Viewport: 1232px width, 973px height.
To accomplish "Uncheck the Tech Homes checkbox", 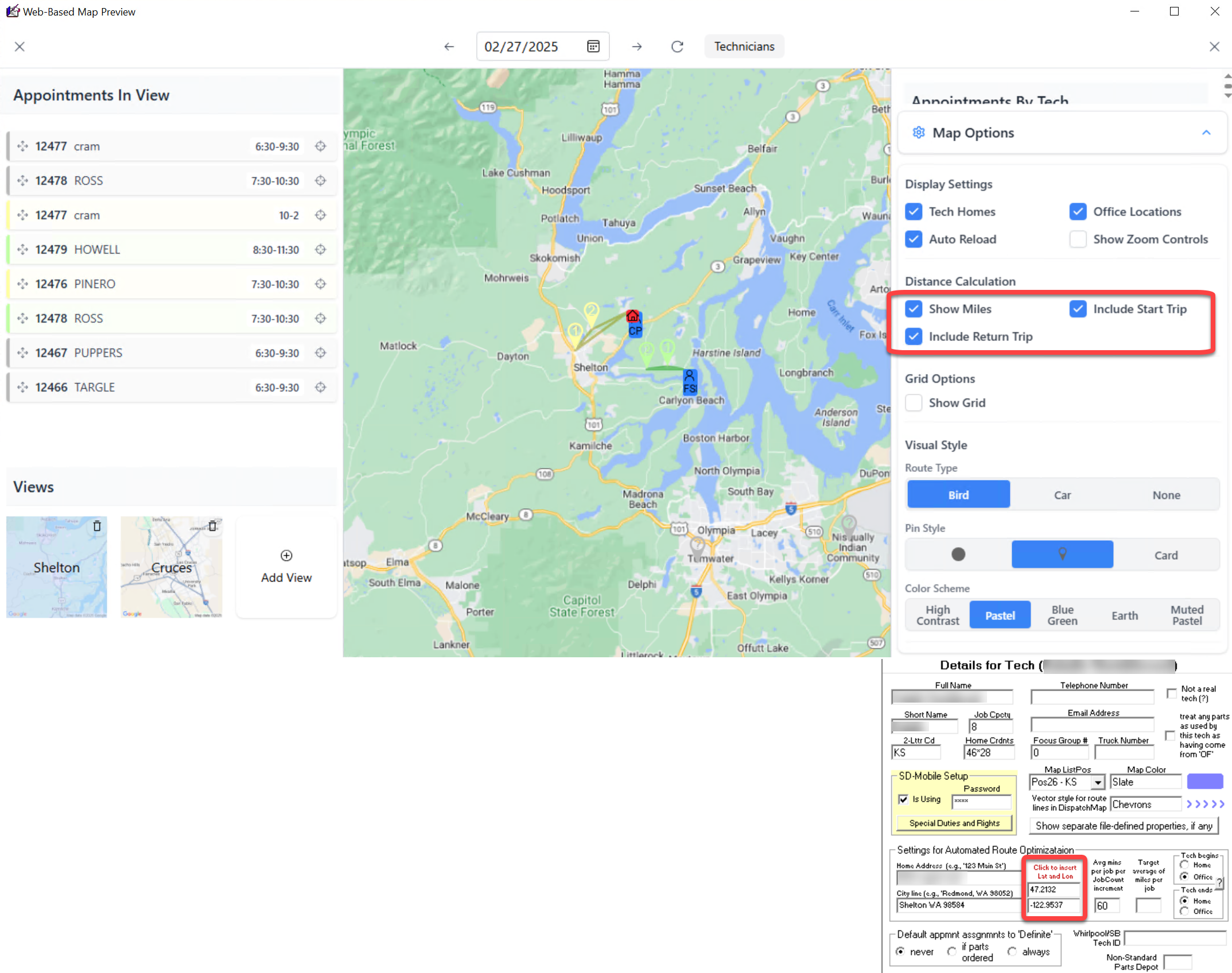I will tap(914, 211).
